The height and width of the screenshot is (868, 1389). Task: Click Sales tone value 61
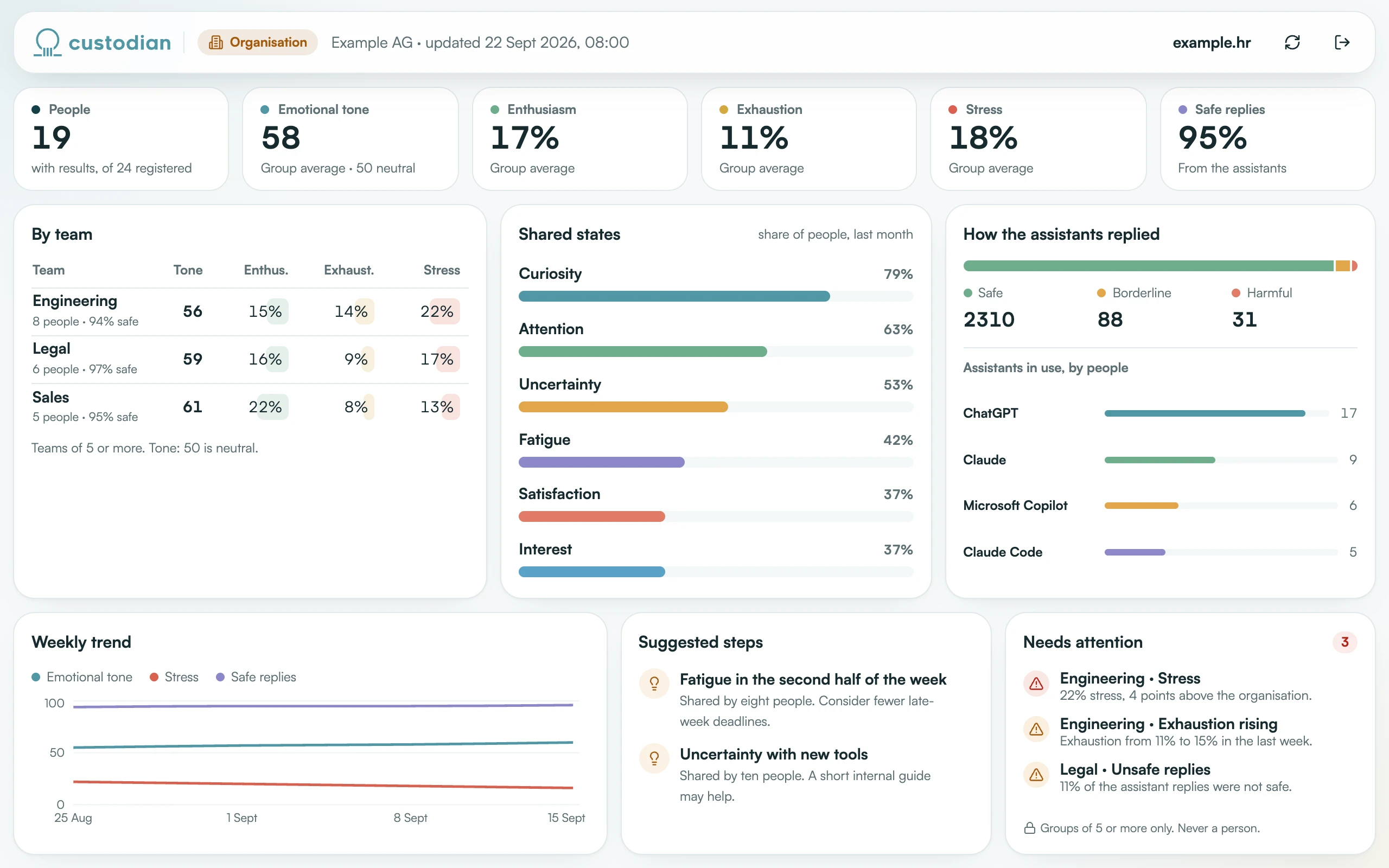click(192, 406)
